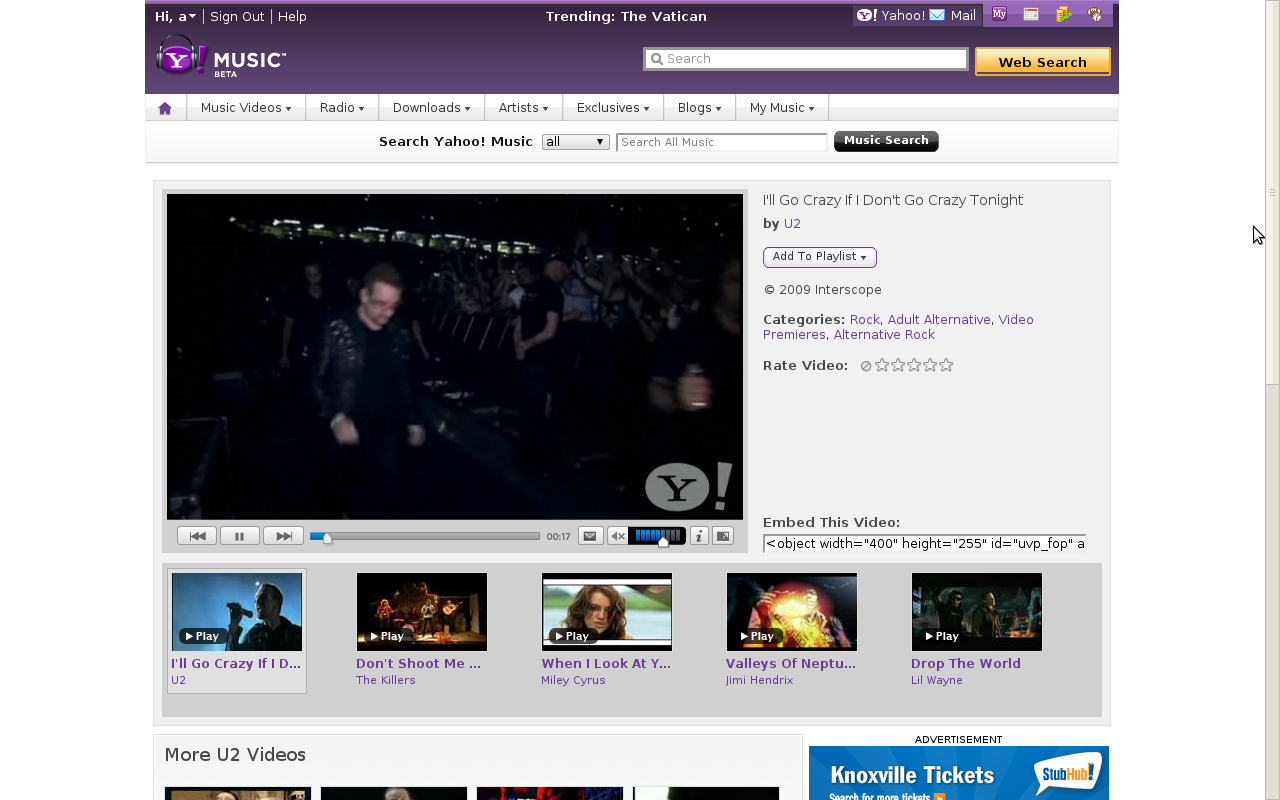Go to the Music home icon

pos(165,108)
